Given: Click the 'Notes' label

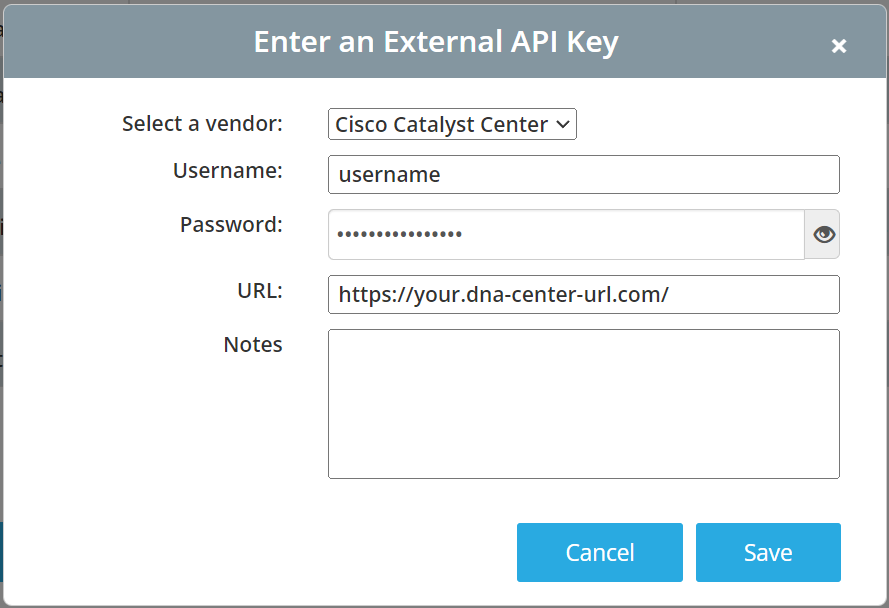Looking at the screenshot, I should pos(253,344).
